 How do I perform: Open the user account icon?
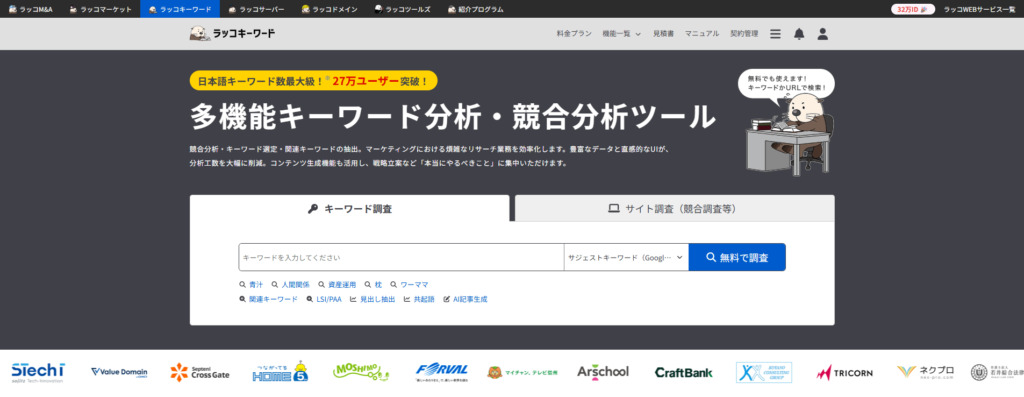click(x=822, y=34)
